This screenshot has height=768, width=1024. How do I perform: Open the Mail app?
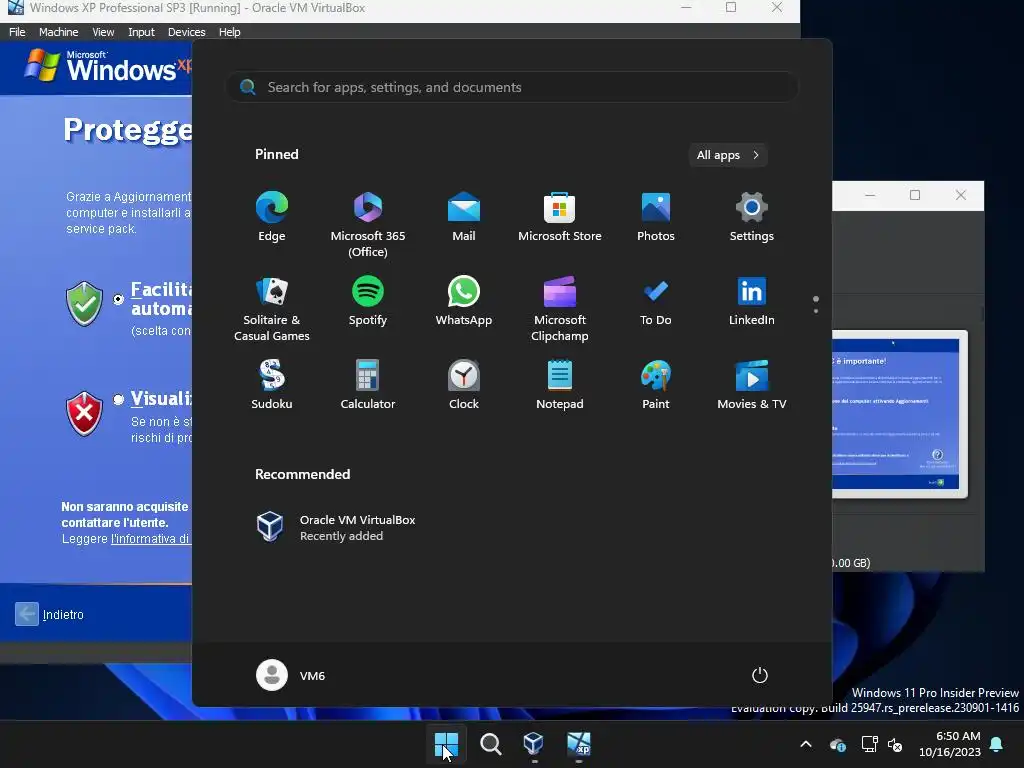click(464, 217)
